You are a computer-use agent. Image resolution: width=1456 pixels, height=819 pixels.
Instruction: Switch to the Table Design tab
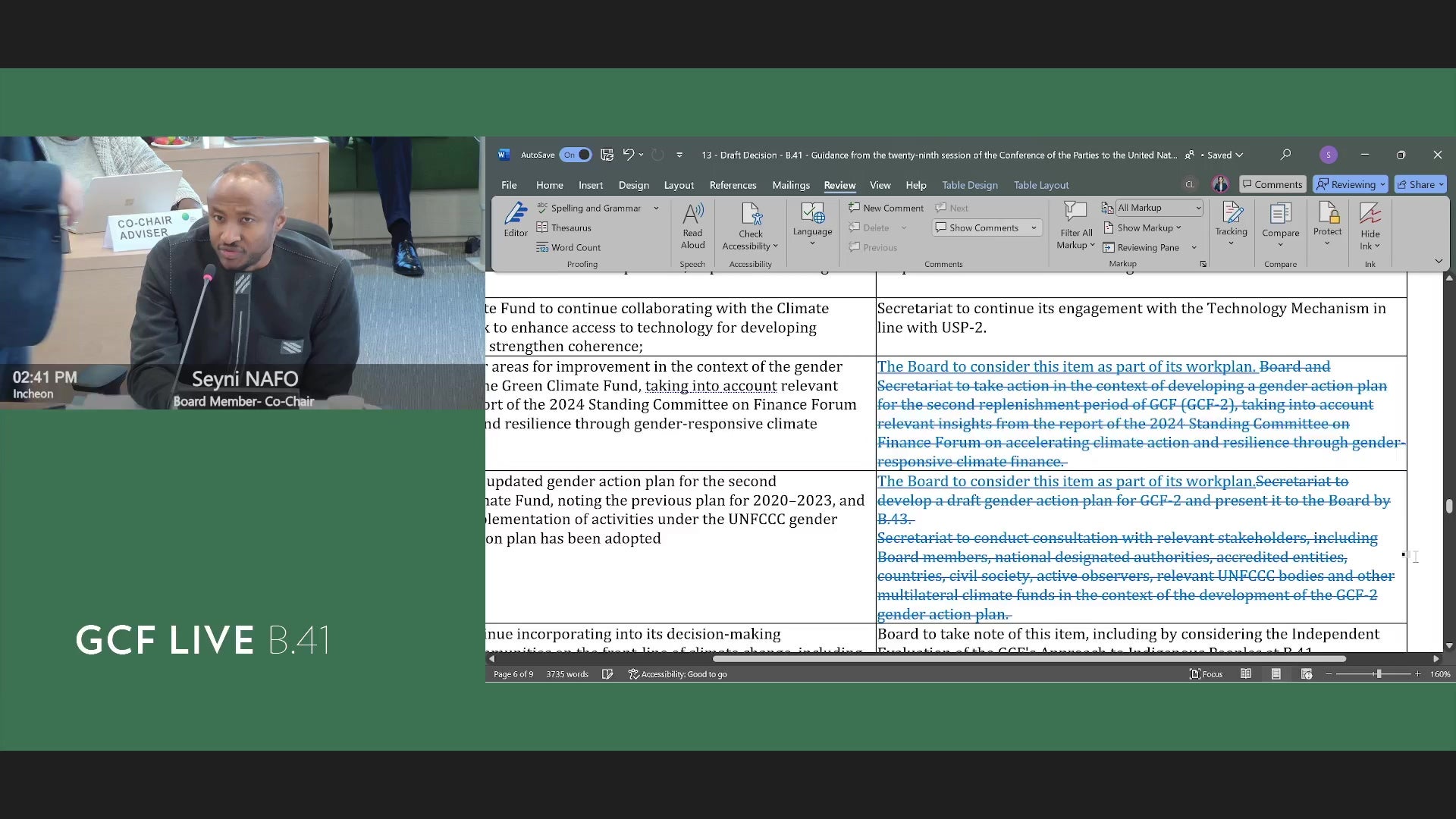(970, 185)
